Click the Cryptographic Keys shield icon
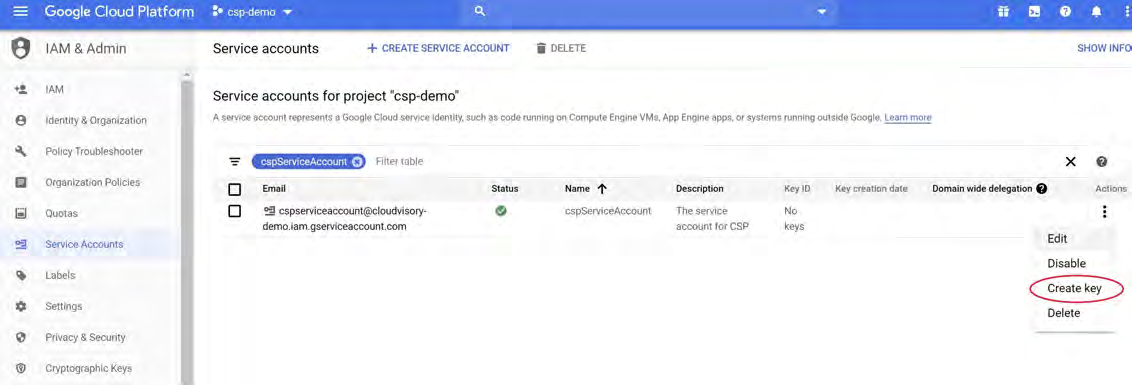The image size is (1132, 385). 21,368
